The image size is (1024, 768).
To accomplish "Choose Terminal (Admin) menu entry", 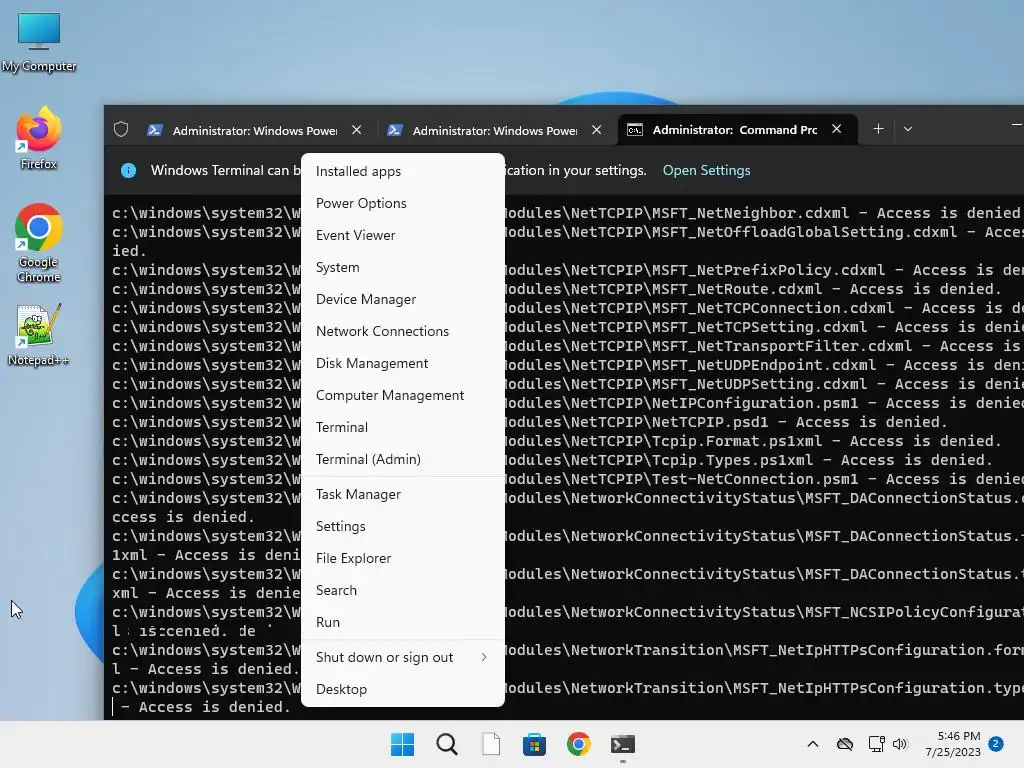I will tap(403, 459).
